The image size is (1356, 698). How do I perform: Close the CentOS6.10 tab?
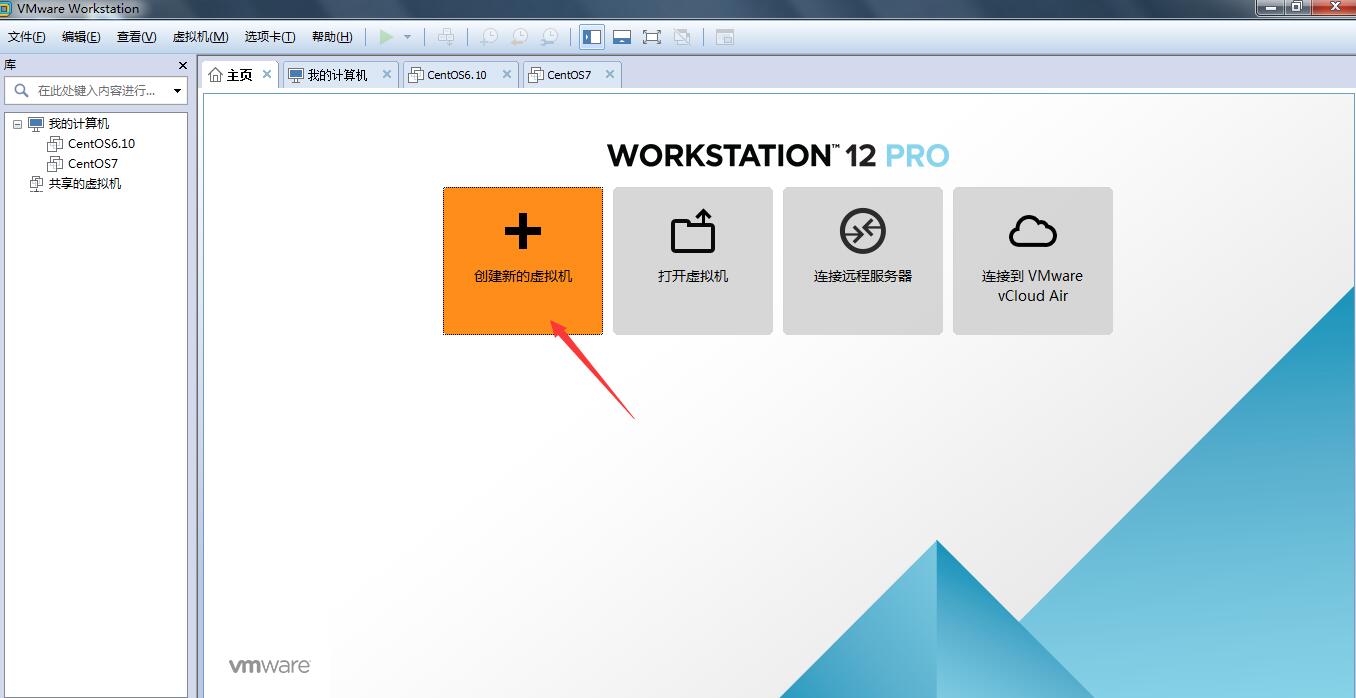click(507, 74)
